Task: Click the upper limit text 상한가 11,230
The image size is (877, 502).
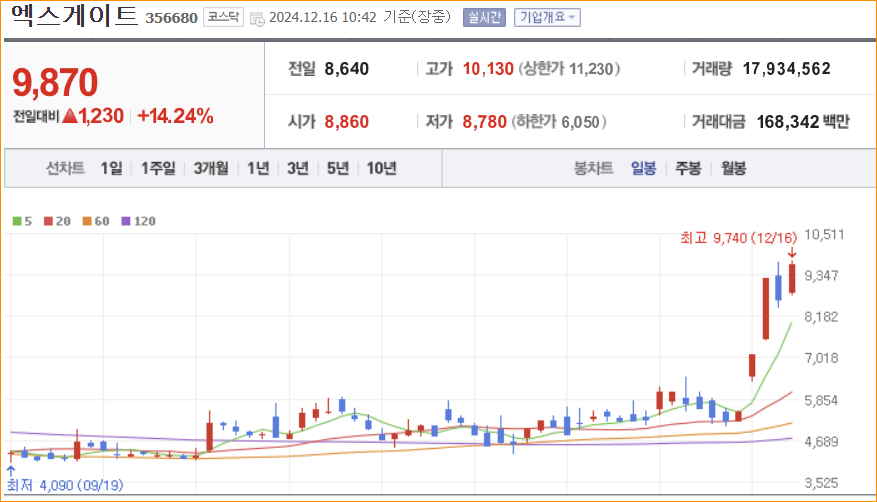Action: (569, 69)
